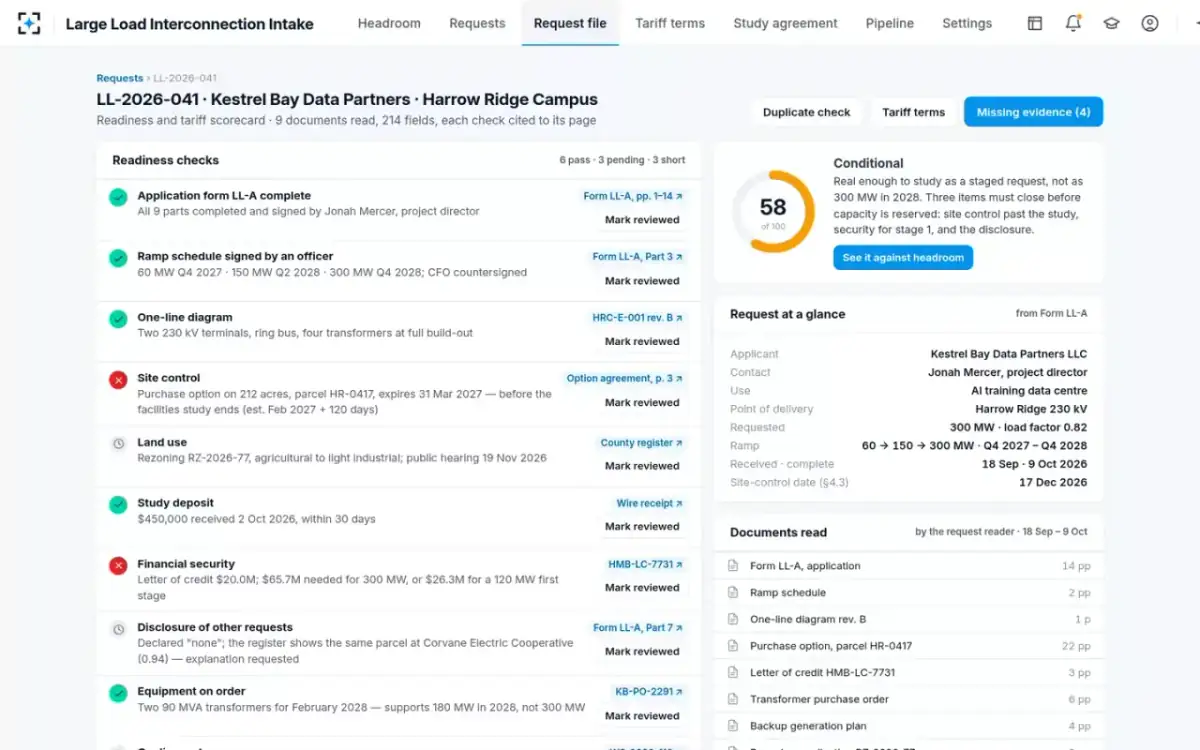
Task: Click the Tariff terms button beside Duplicate check
Action: point(913,112)
